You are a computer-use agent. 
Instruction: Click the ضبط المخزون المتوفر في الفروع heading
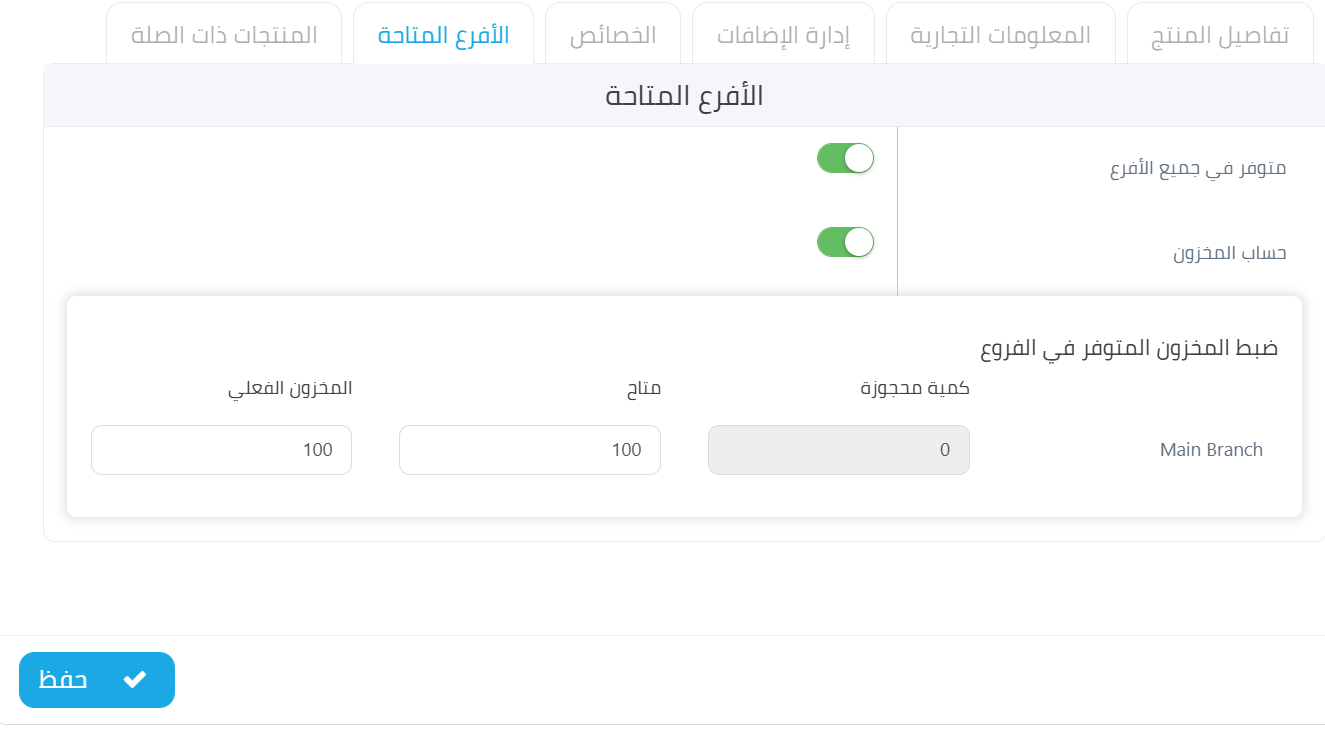tap(1129, 349)
